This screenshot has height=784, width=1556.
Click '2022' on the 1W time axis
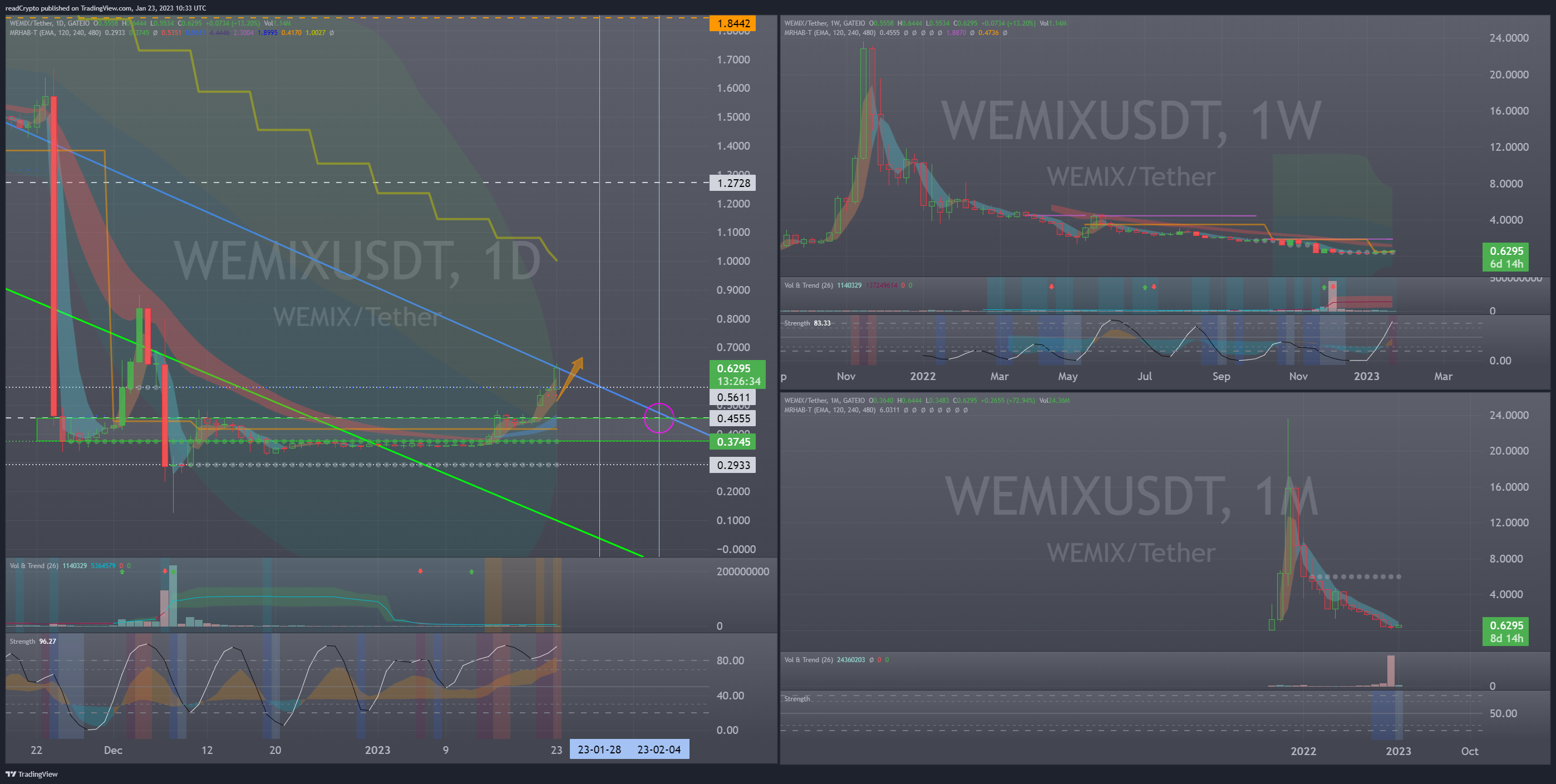pyautogui.click(x=922, y=376)
